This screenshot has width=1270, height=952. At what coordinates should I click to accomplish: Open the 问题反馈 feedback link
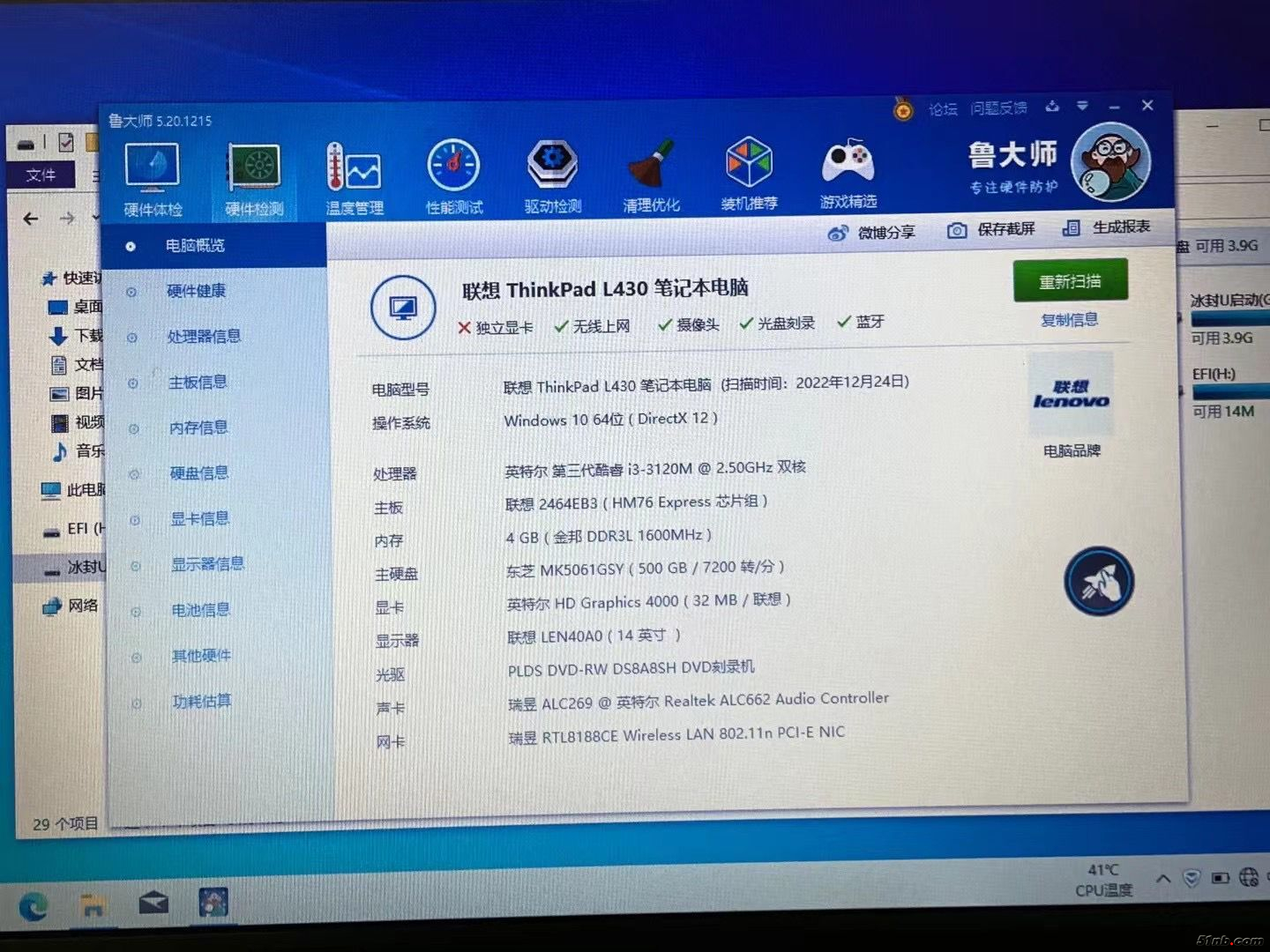pos(998,108)
